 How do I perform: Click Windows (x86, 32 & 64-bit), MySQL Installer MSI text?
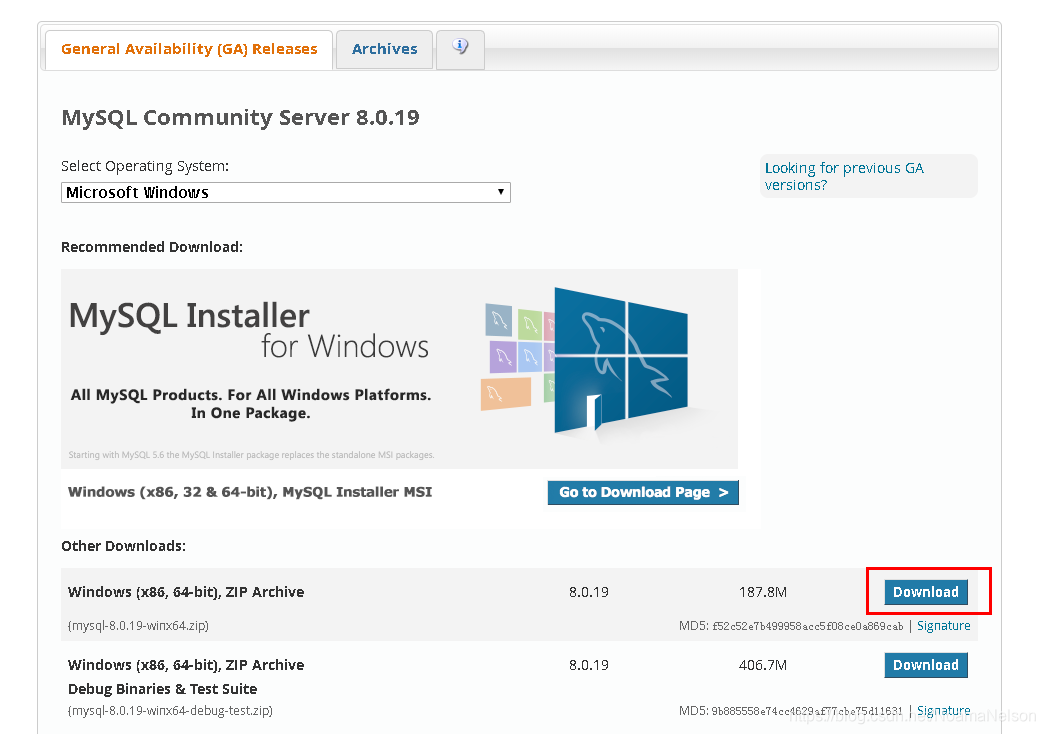pos(250,492)
